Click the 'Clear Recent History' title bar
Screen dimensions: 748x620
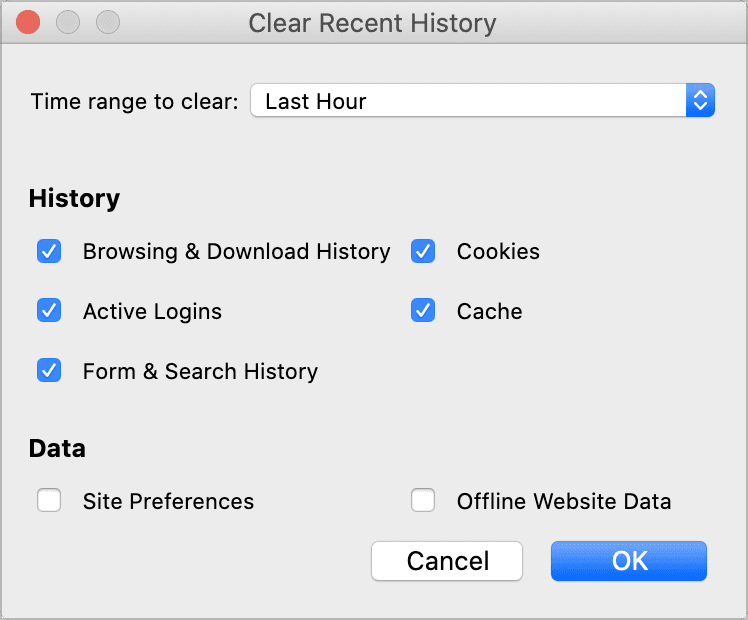[372, 22]
